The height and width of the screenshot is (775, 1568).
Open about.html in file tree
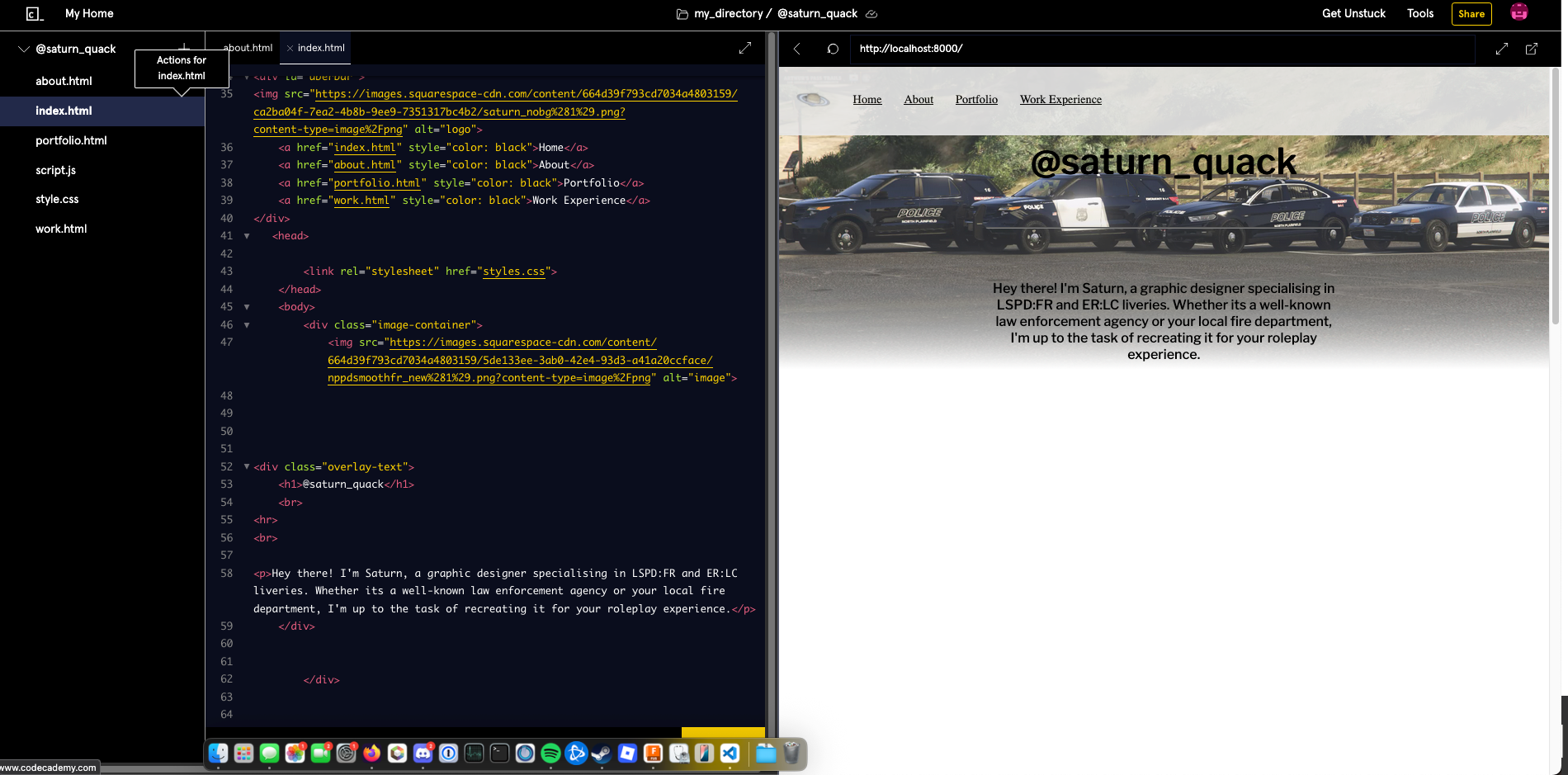[x=64, y=81]
